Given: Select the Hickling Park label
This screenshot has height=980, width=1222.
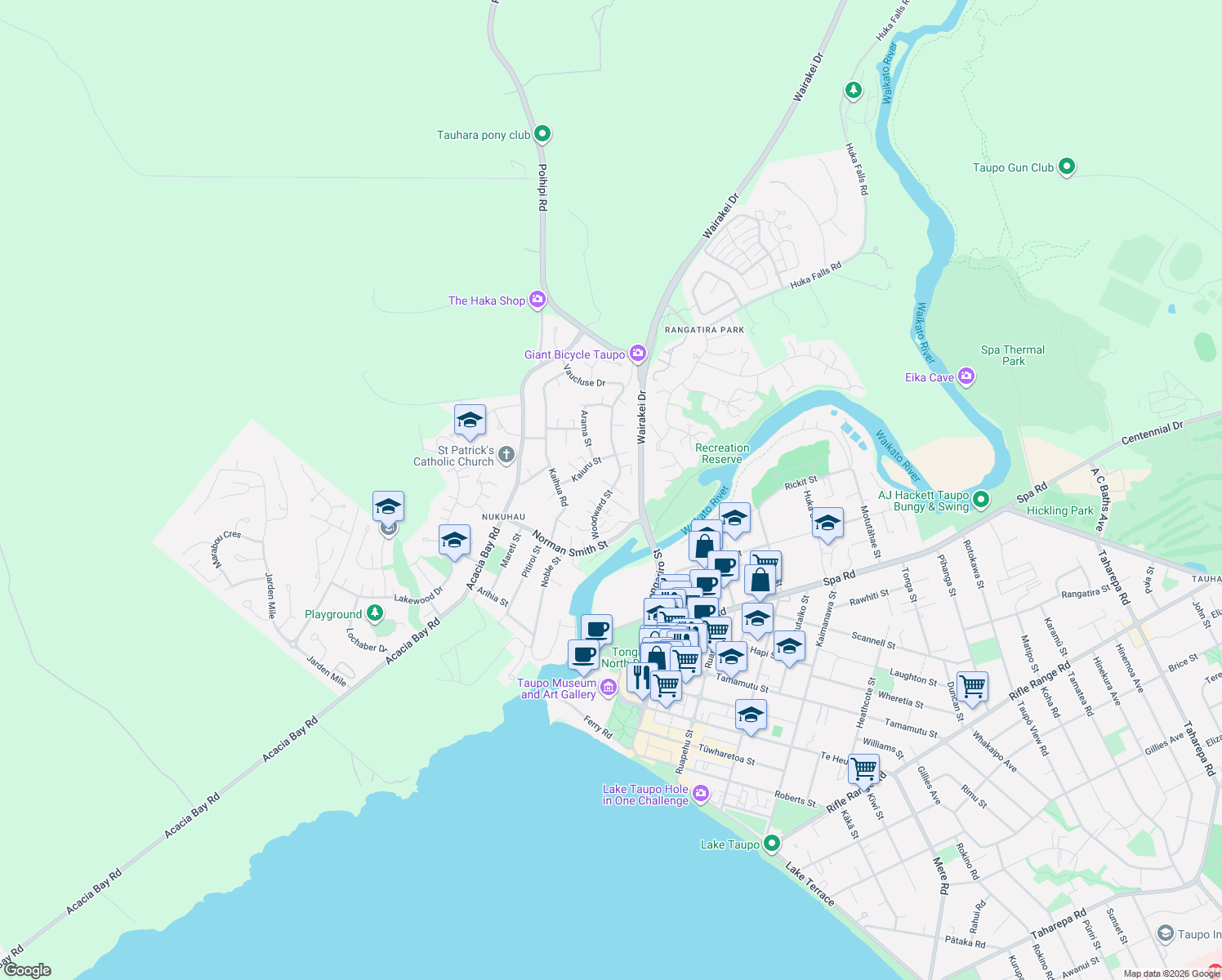Looking at the screenshot, I should pyautogui.click(x=1059, y=510).
